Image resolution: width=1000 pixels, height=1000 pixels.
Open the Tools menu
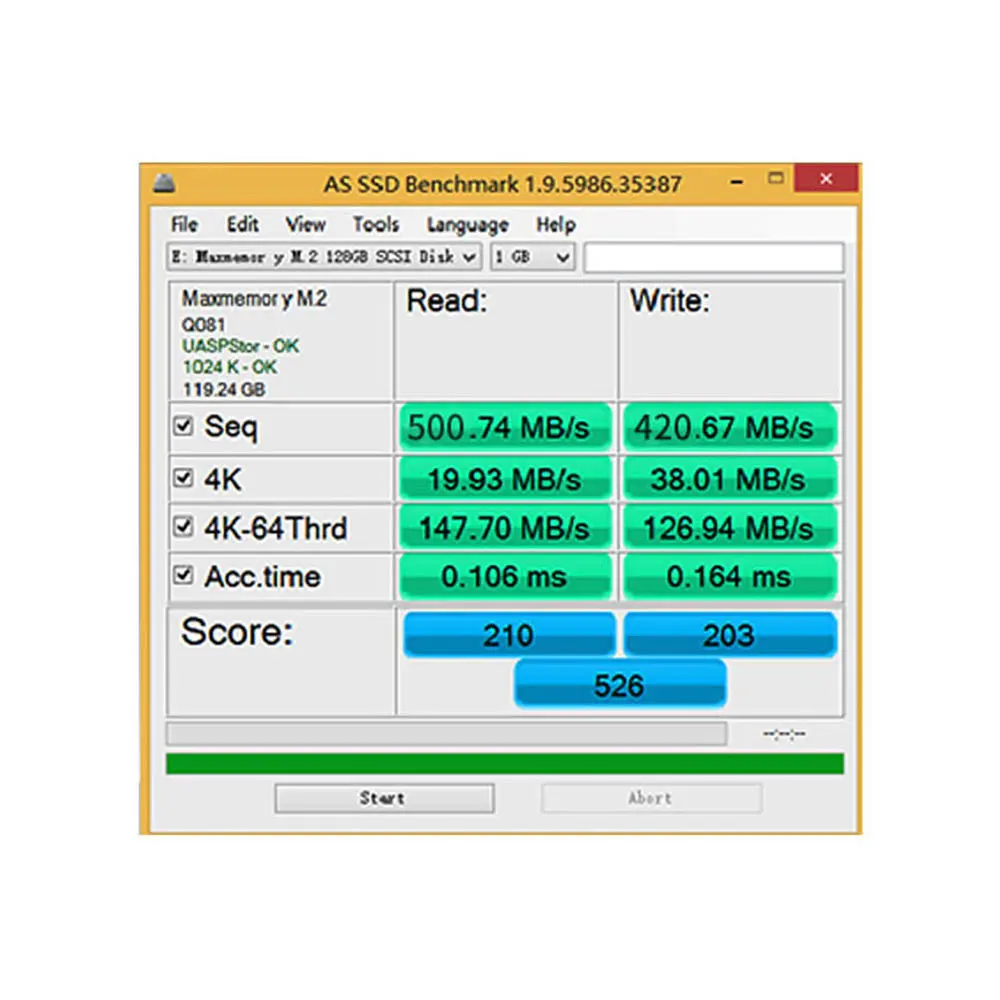(x=376, y=224)
